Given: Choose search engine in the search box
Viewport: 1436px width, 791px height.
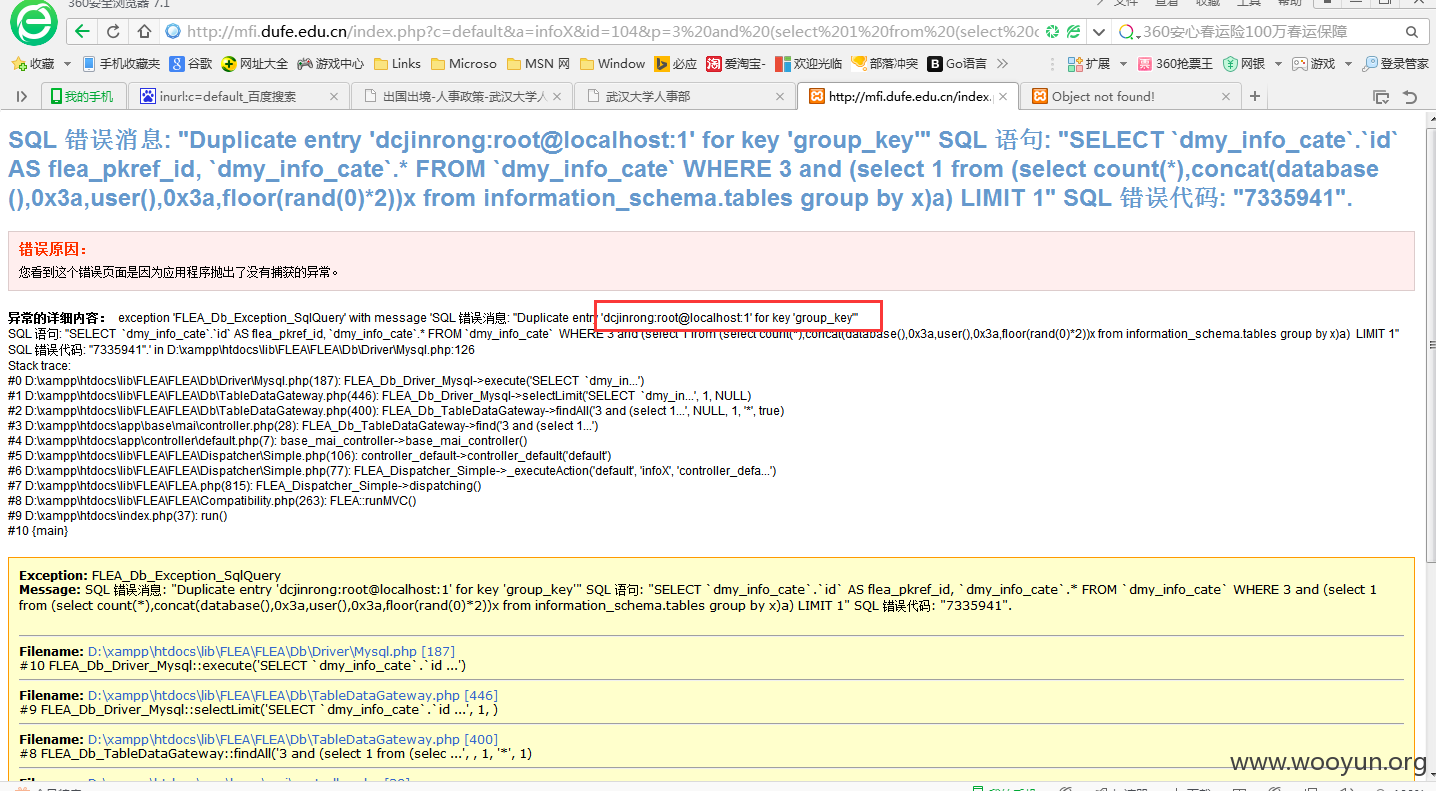Looking at the screenshot, I should pyautogui.click(x=1130, y=32).
